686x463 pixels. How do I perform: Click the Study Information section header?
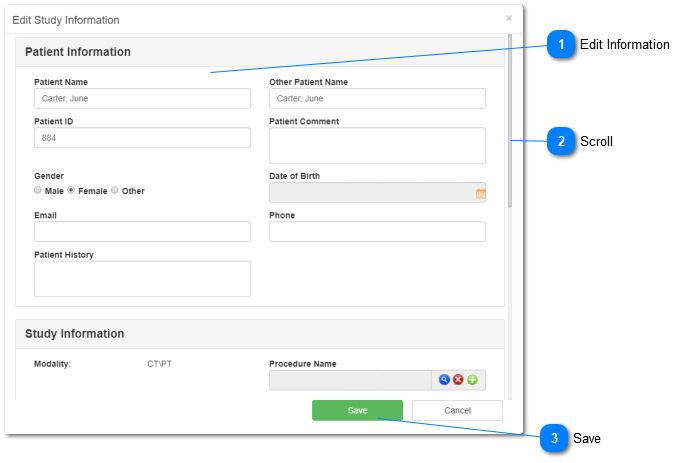pyautogui.click(x=260, y=334)
